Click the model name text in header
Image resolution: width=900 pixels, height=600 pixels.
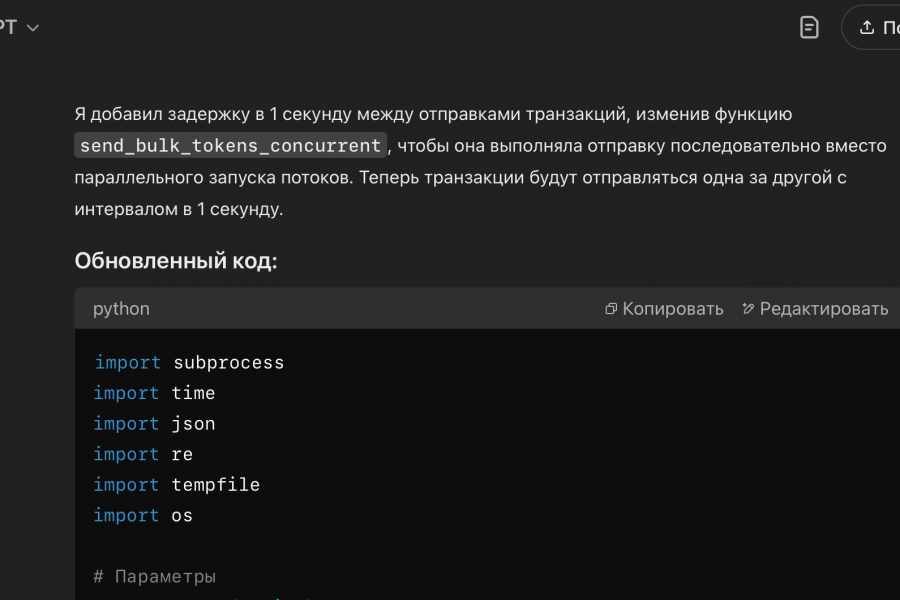click(9, 27)
